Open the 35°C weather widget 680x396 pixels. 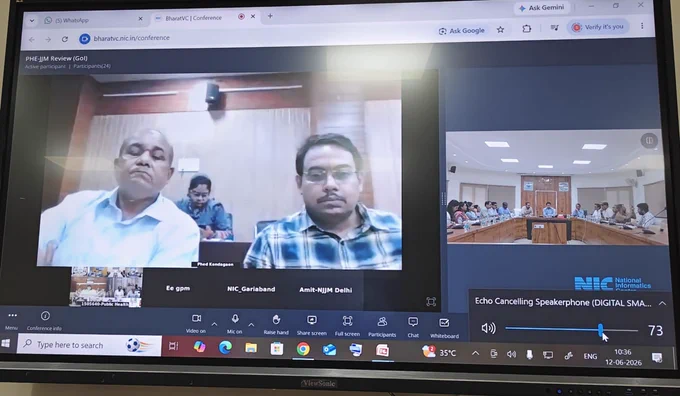439,352
